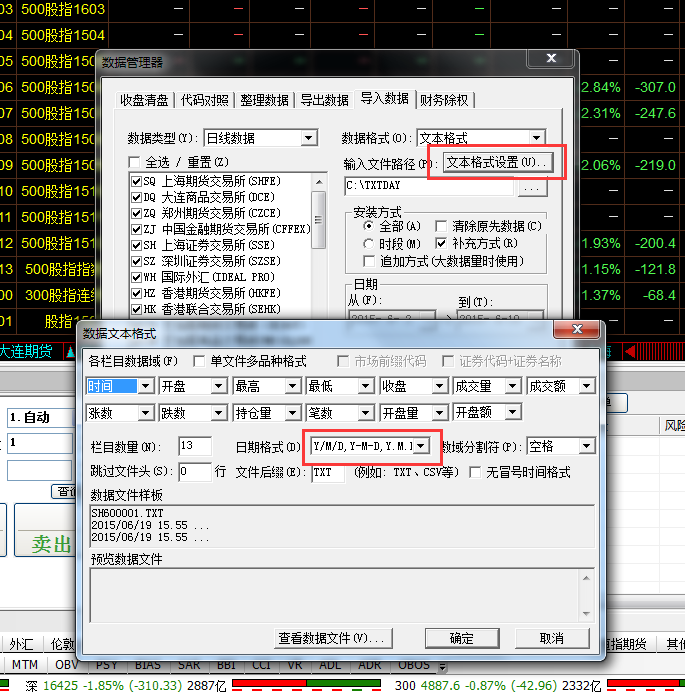The image size is (685, 694).
Task: Open the 成交额 column field dropdown
Action: coord(587,386)
